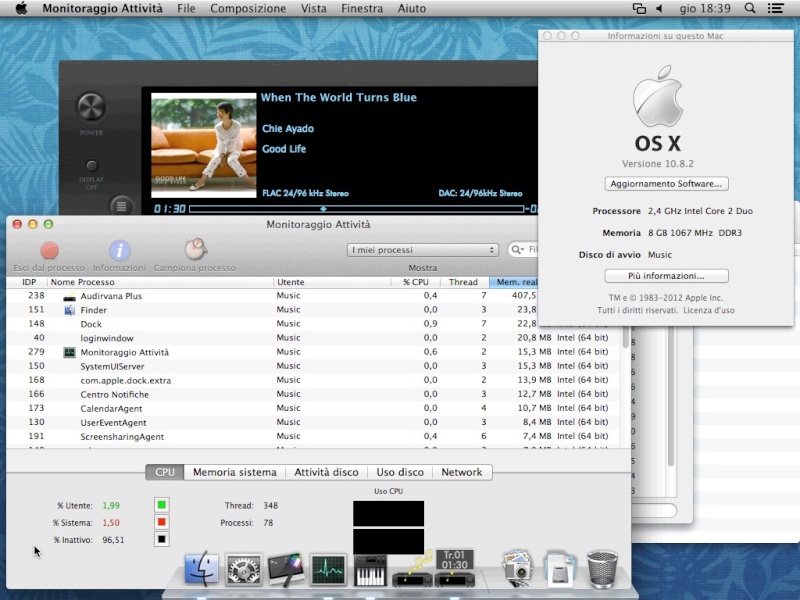Open the Trash in Dock
This screenshot has height=600, width=800.
coord(602,569)
